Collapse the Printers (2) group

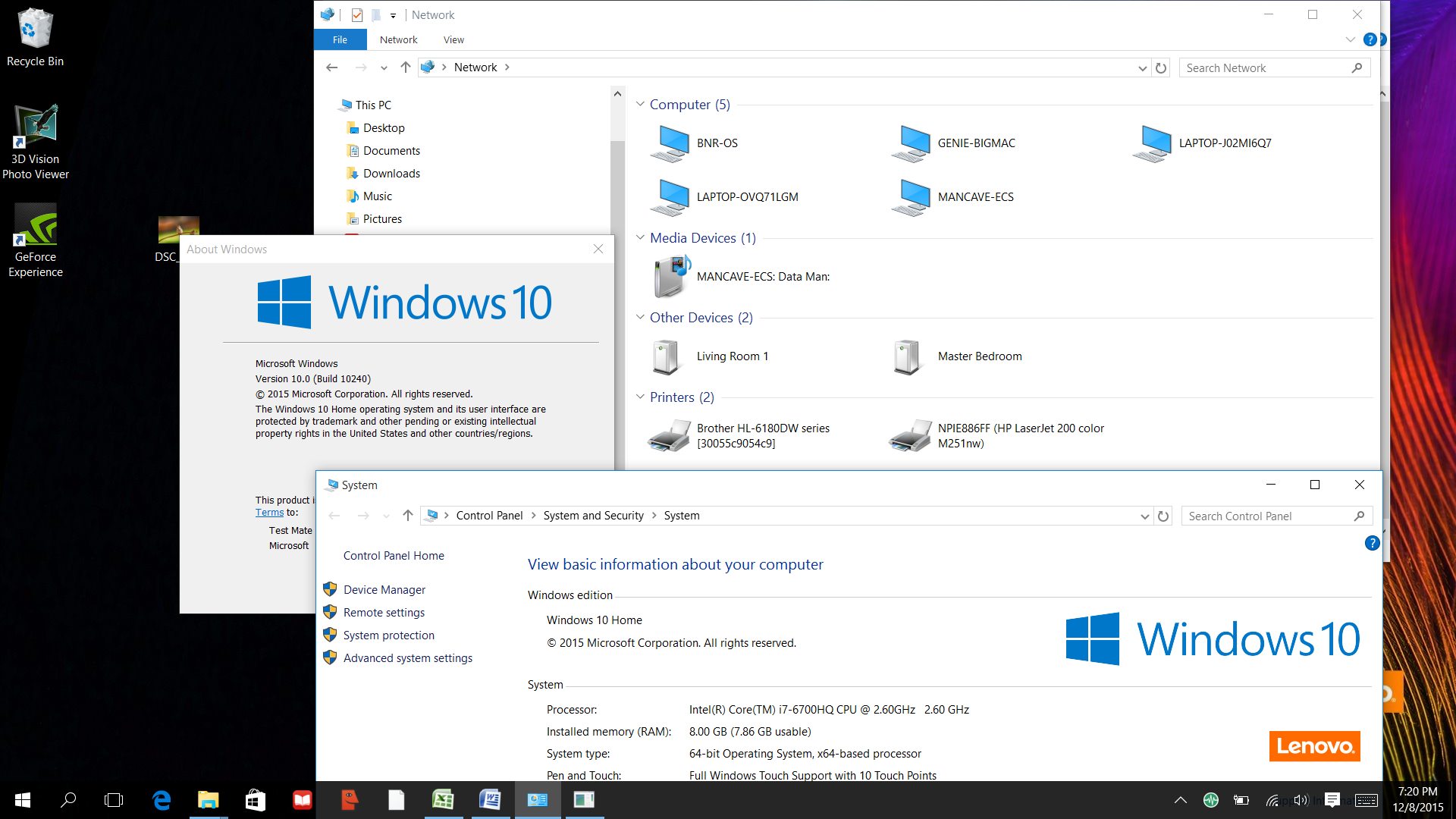point(640,397)
